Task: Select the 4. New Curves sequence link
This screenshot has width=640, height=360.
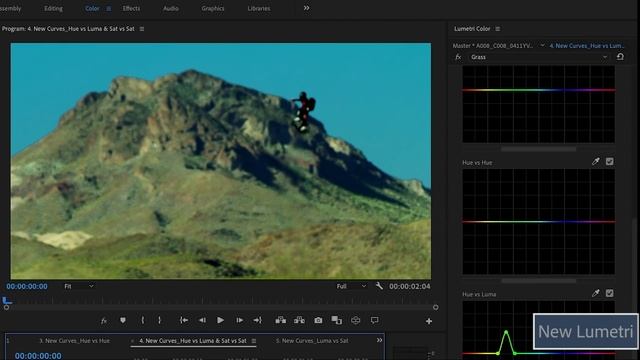Action: coord(587,46)
